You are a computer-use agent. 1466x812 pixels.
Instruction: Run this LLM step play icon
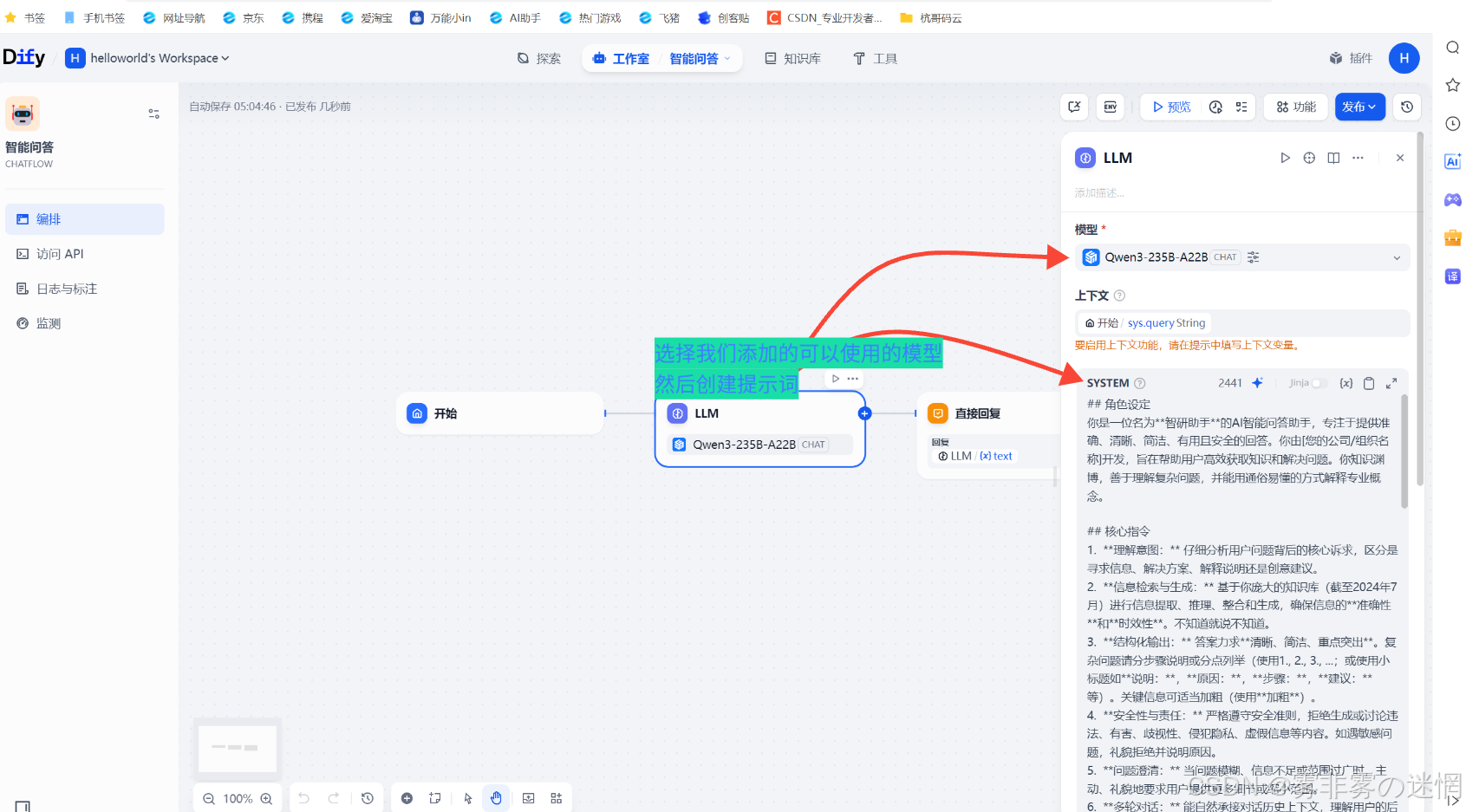1285,158
